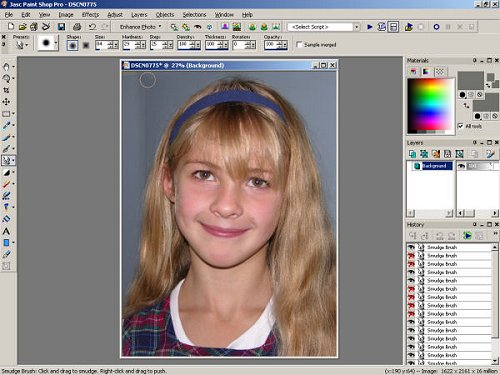Image resolution: width=500 pixels, height=375 pixels.
Task: Toggle the crossed eye on the second Smudge Brush step
Action: (x=411, y=256)
